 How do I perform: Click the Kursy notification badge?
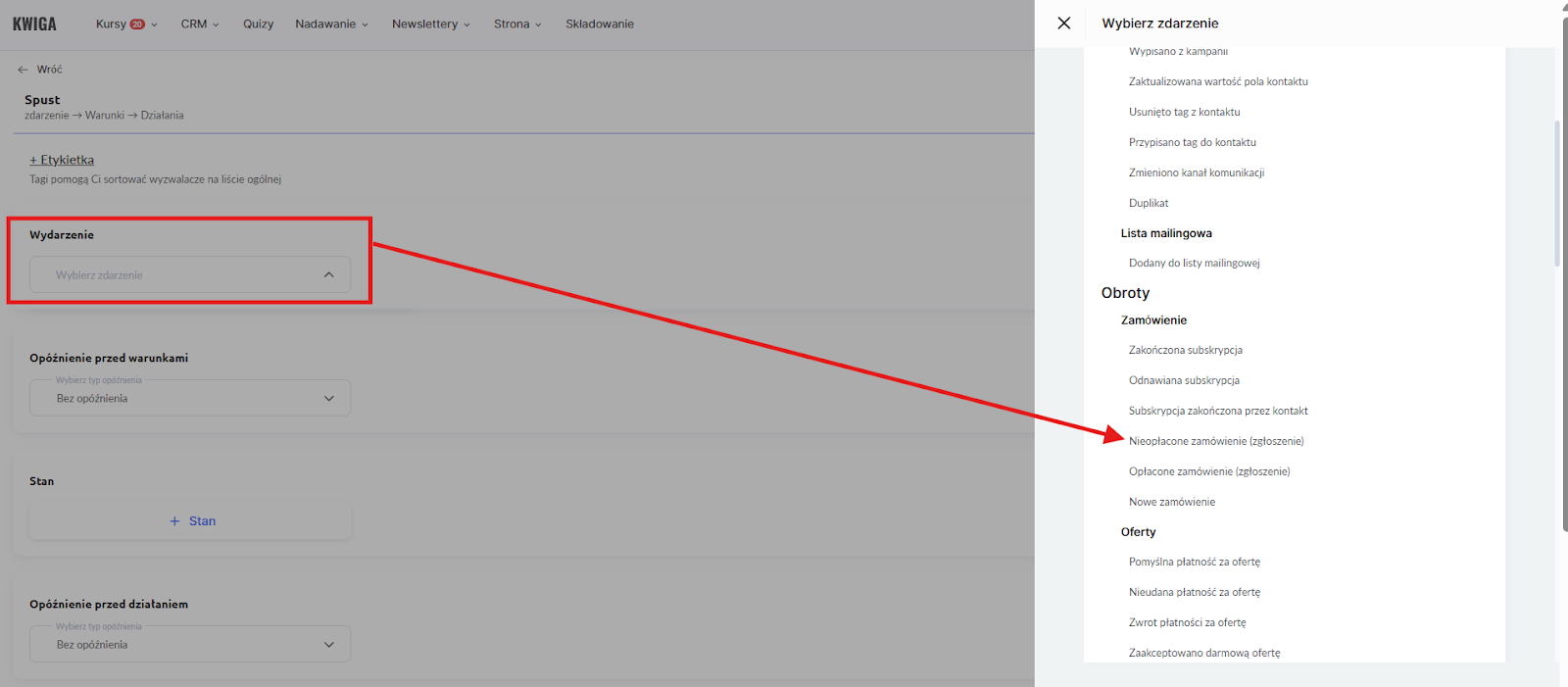click(138, 25)
